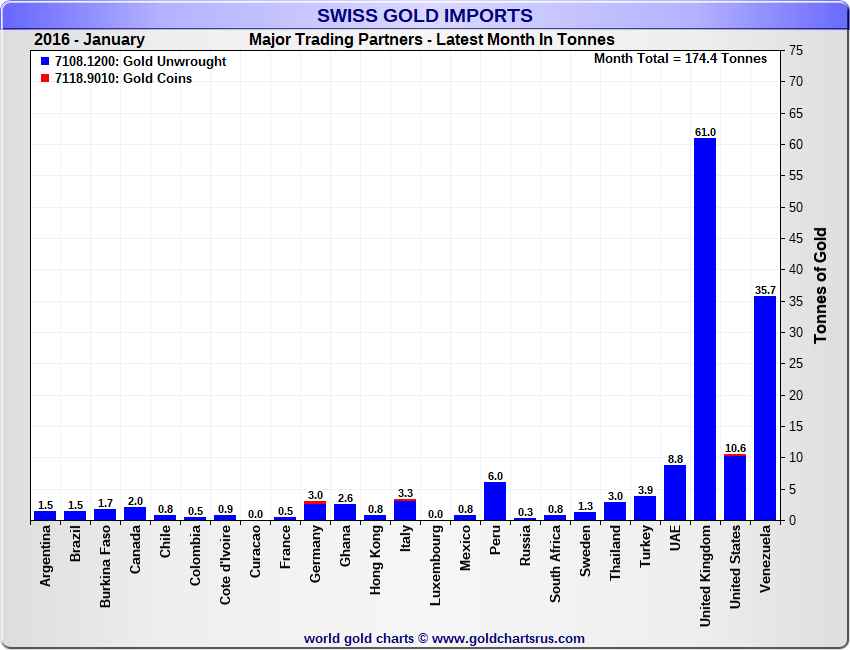Click the blue Gold Unwrought legend swatch
850x650 pixels.
pyautogui.click(x=44, y=62)
